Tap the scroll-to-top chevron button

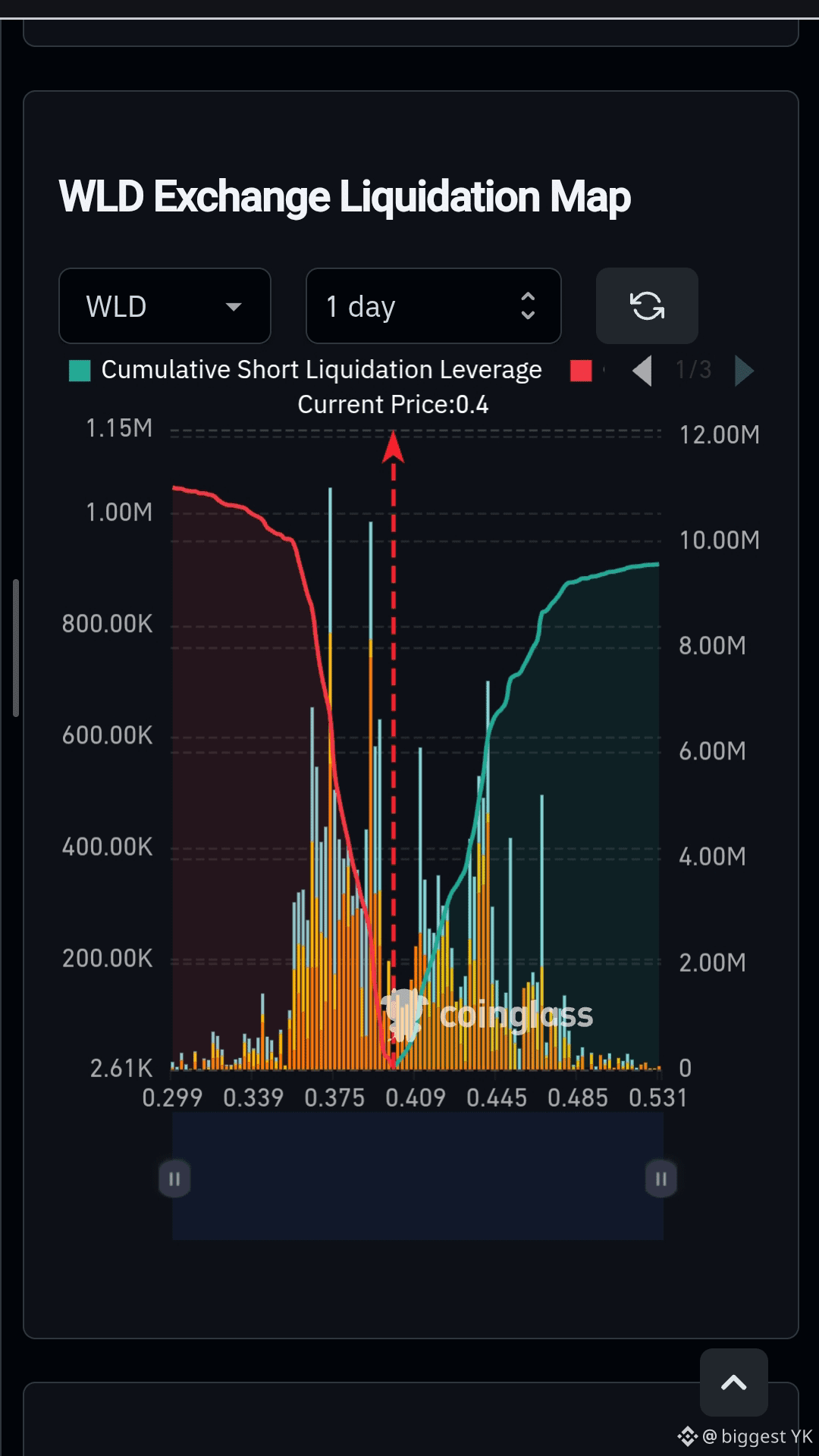pos(733,1382)
